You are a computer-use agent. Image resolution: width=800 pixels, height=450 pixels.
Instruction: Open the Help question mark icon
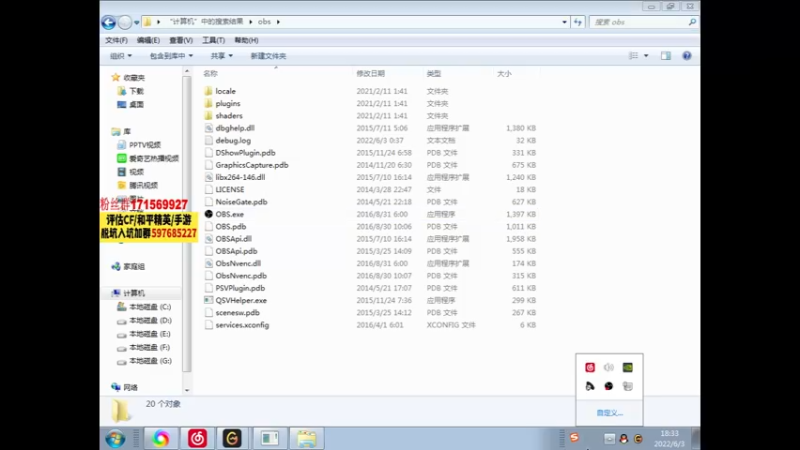click(x=687, y=56)
